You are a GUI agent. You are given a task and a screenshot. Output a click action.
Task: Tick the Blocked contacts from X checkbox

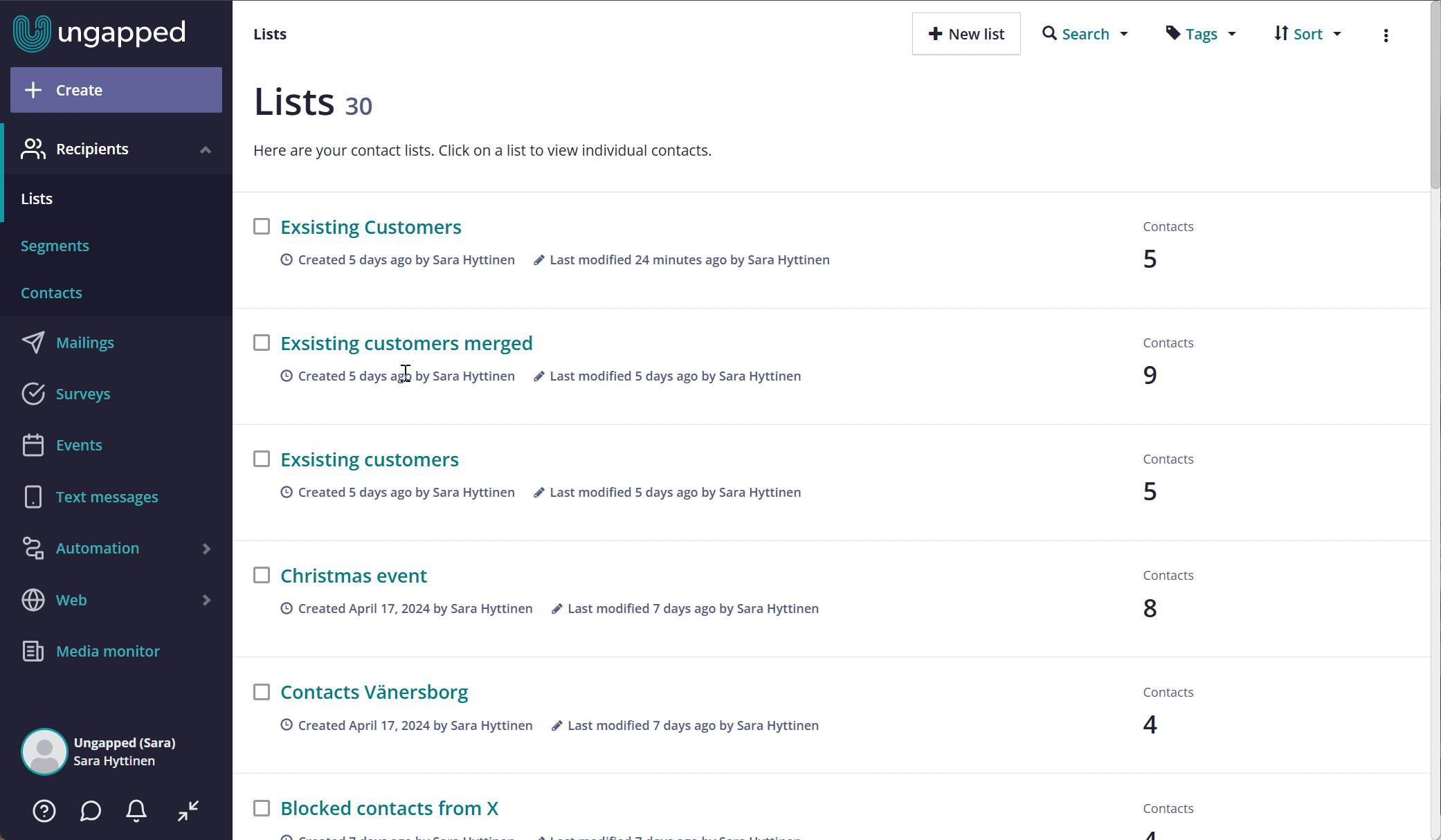coord(262,808)
